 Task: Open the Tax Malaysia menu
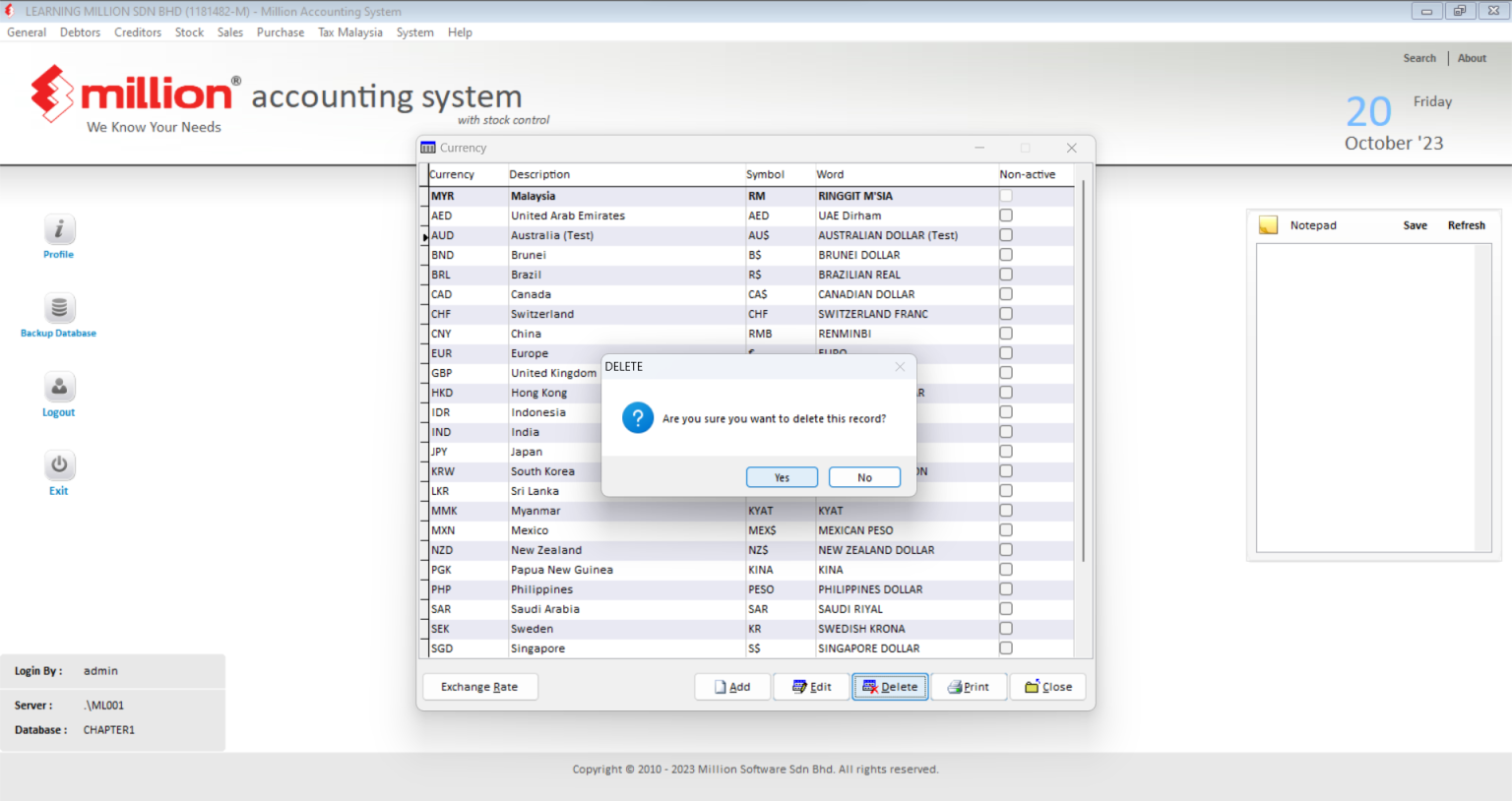(350, 32)
